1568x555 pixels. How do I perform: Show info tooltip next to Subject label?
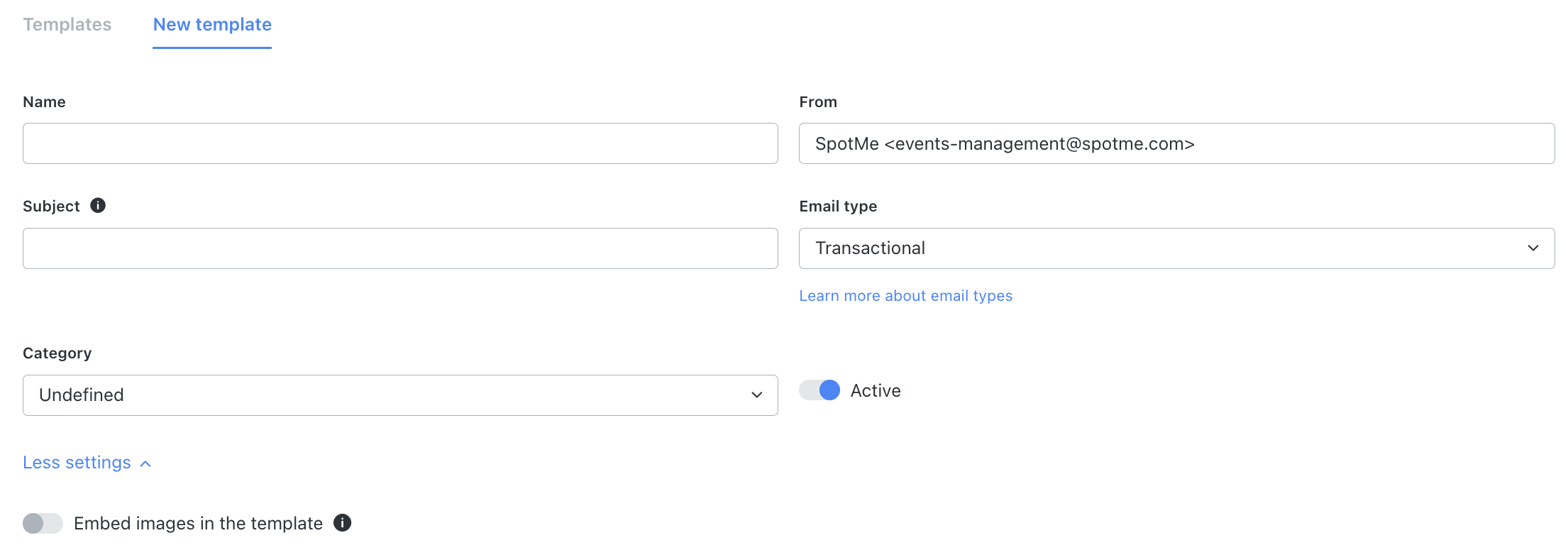pyautogui.click(x=98, y=206)
